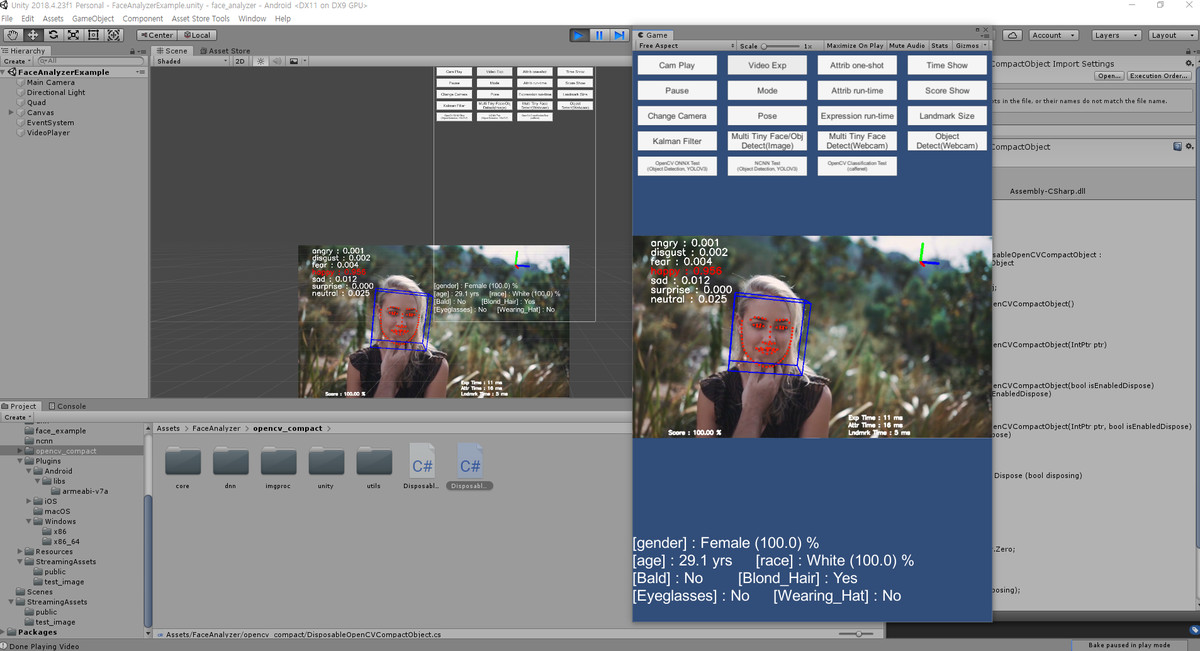Toggle Scene lighting sun icon
The width and height of the screenshot is (1200, 651).
[x=260, y=61]
